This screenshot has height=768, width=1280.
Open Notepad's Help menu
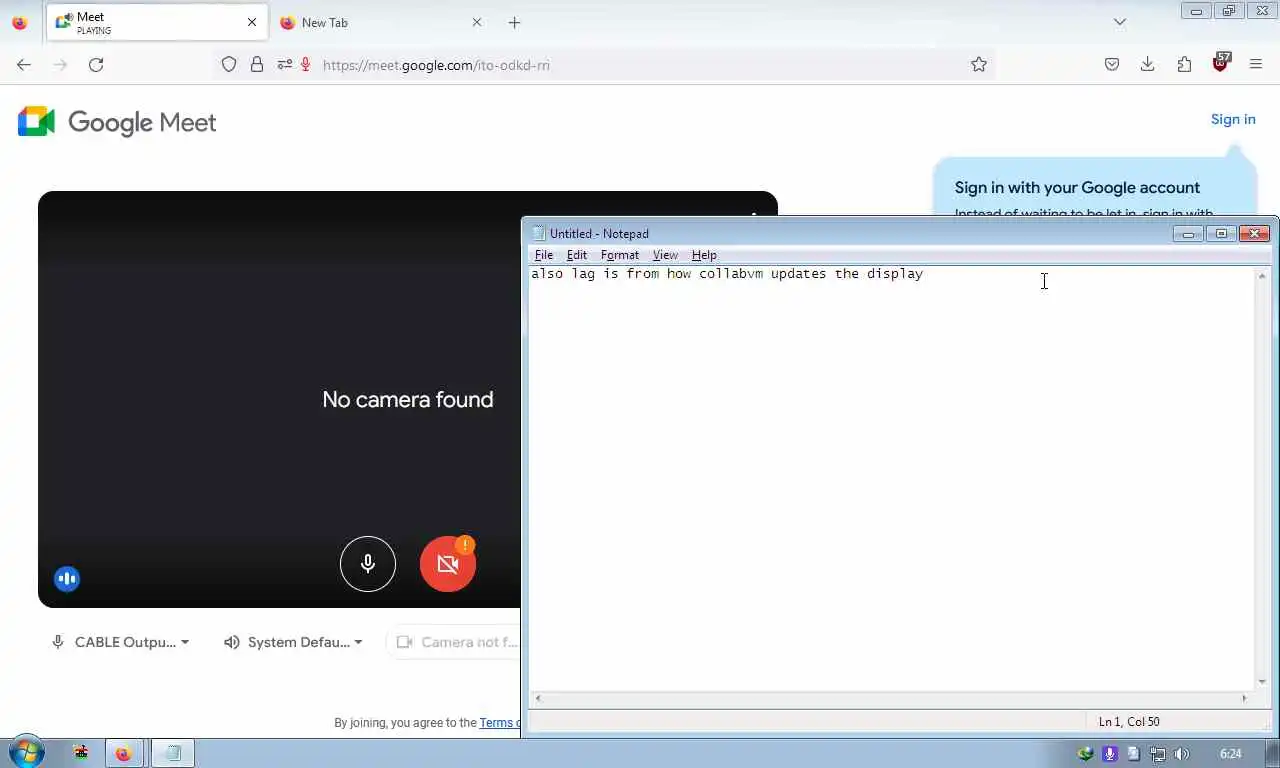pos(704,255)
